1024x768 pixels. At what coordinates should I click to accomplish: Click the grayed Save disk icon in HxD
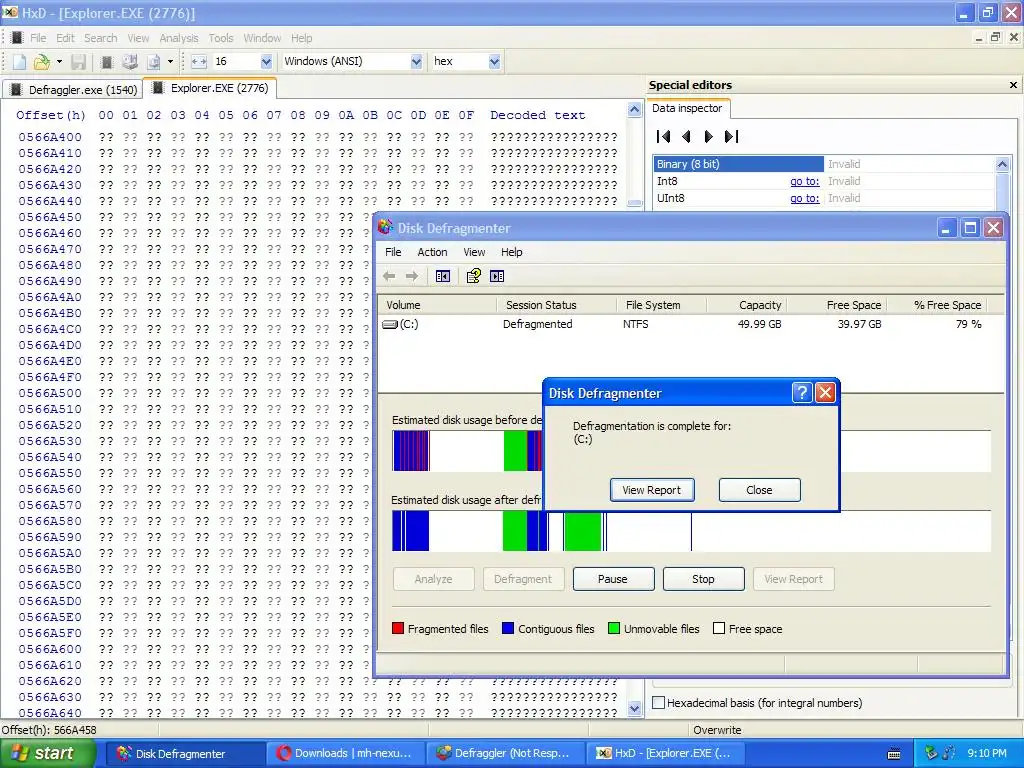78,61
